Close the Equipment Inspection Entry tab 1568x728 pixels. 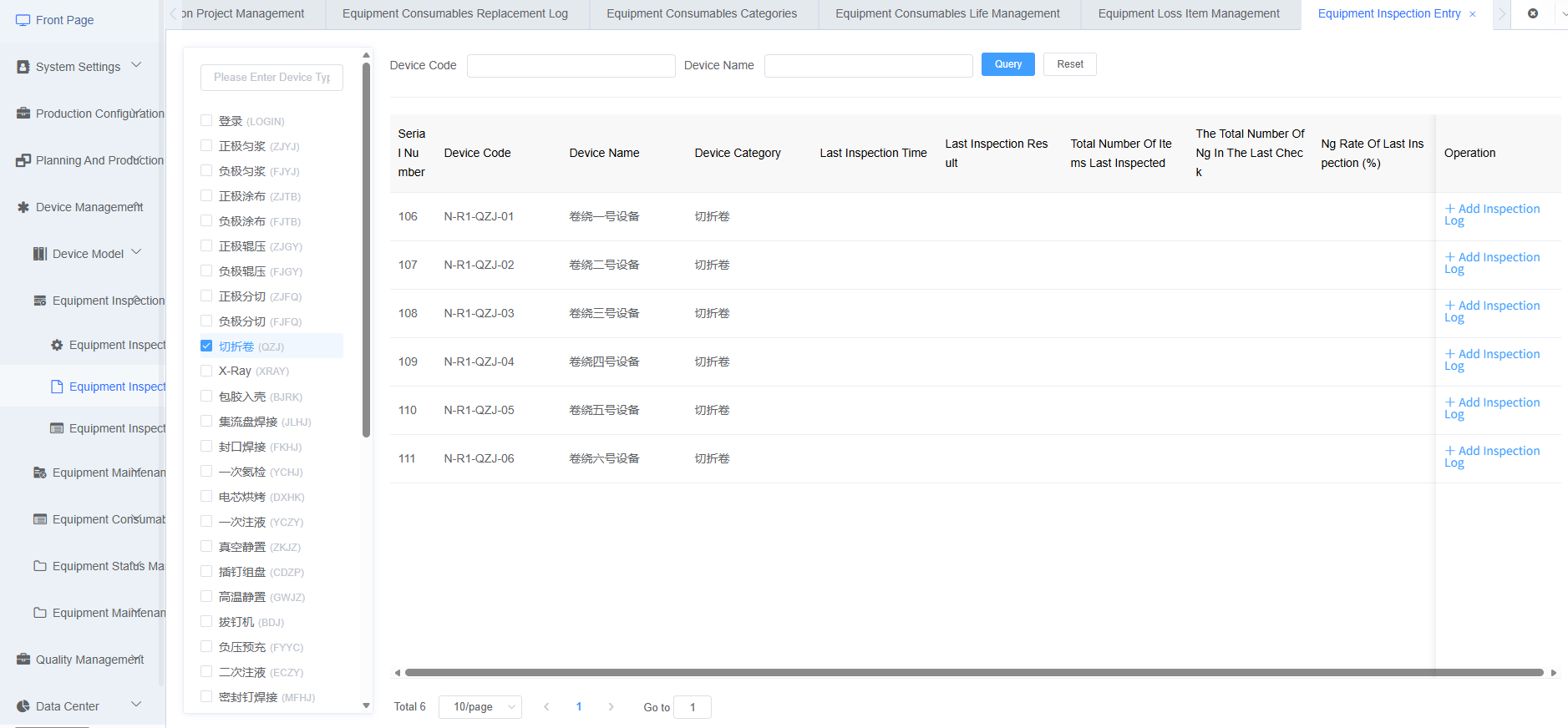click(1473, 14)
